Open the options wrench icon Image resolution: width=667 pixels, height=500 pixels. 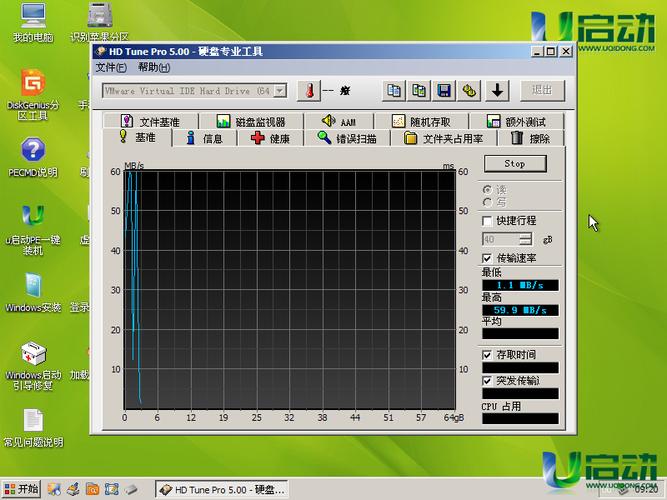tap(469, 90)
